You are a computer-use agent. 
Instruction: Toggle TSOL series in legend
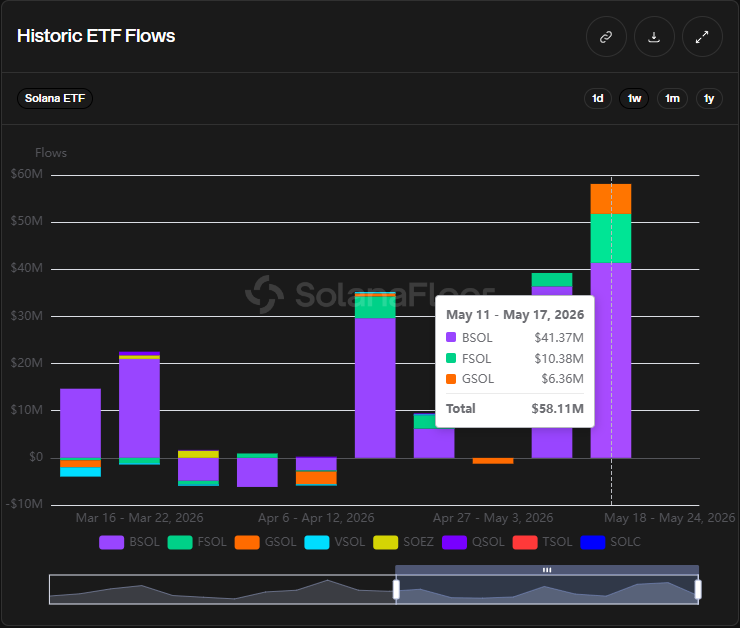coord(542,542)
